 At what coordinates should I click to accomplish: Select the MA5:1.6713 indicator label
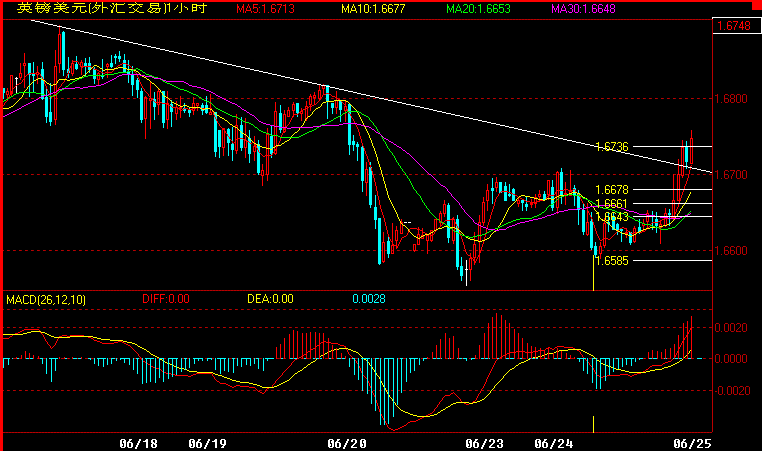[265, 9]
